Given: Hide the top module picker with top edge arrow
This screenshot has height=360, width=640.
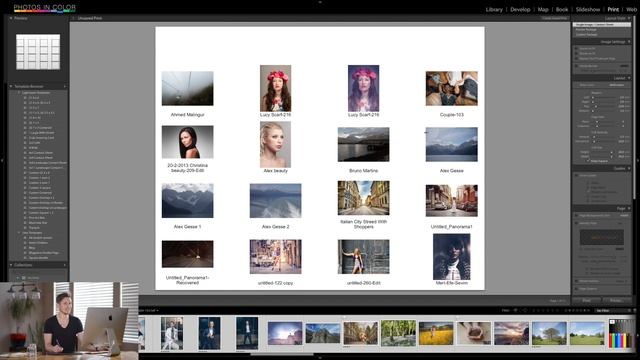Looking at the screenshot, I should coord(320,2).
